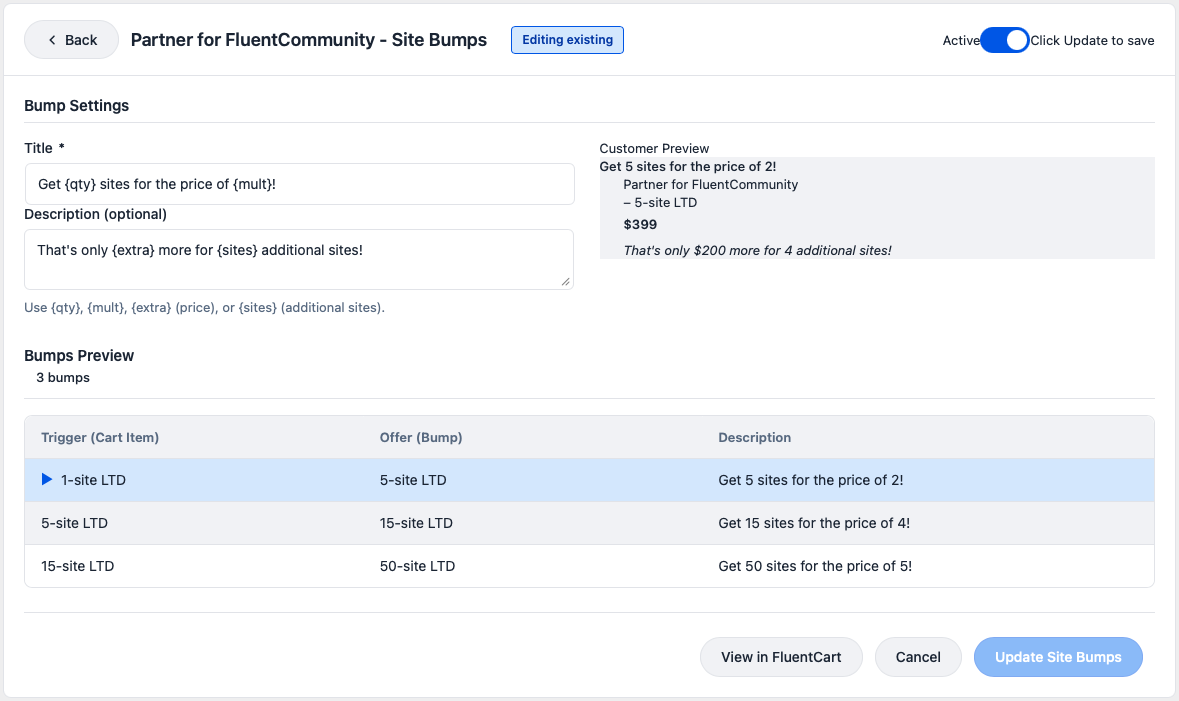
Task: Click the Description column header
Action: point(754,437)
